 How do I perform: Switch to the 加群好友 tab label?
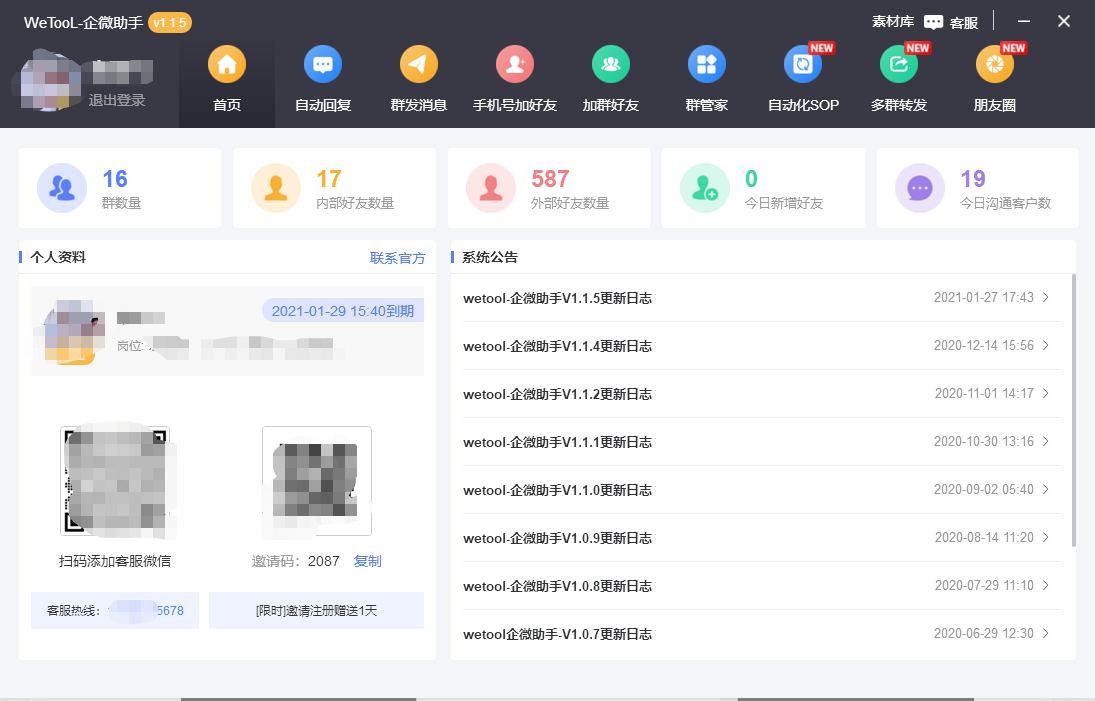[x=610, y=105]
